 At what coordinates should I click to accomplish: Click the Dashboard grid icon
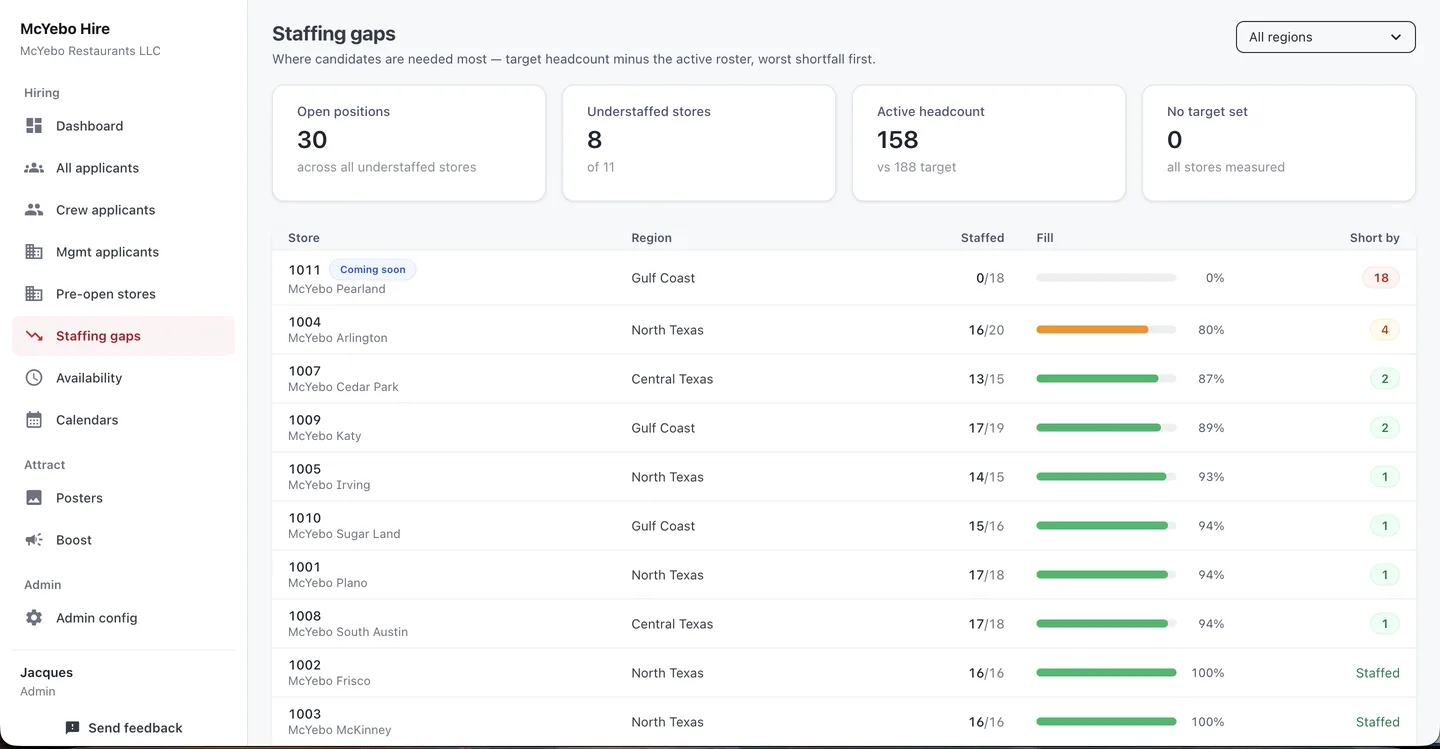(x=34, y=126)
